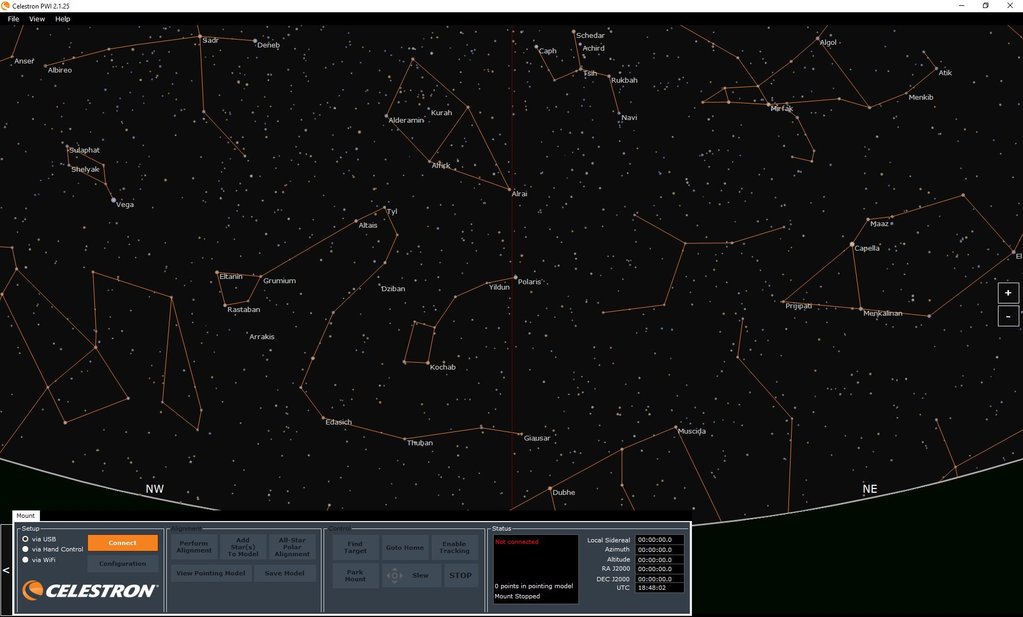The height and width of the screenshot is (617, 1023).
Task: Click the UTC time field
Action: (660, 588)
